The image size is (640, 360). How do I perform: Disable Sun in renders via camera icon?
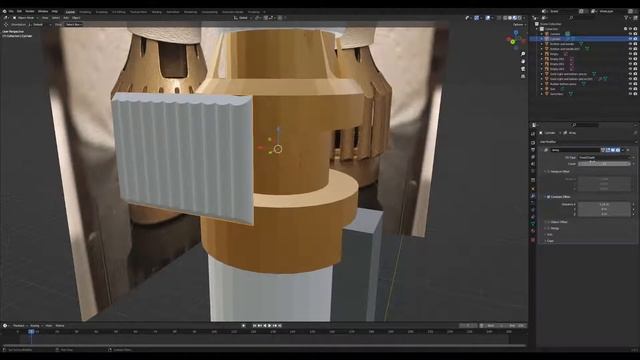pyautogui.click(x=635, y=89)
